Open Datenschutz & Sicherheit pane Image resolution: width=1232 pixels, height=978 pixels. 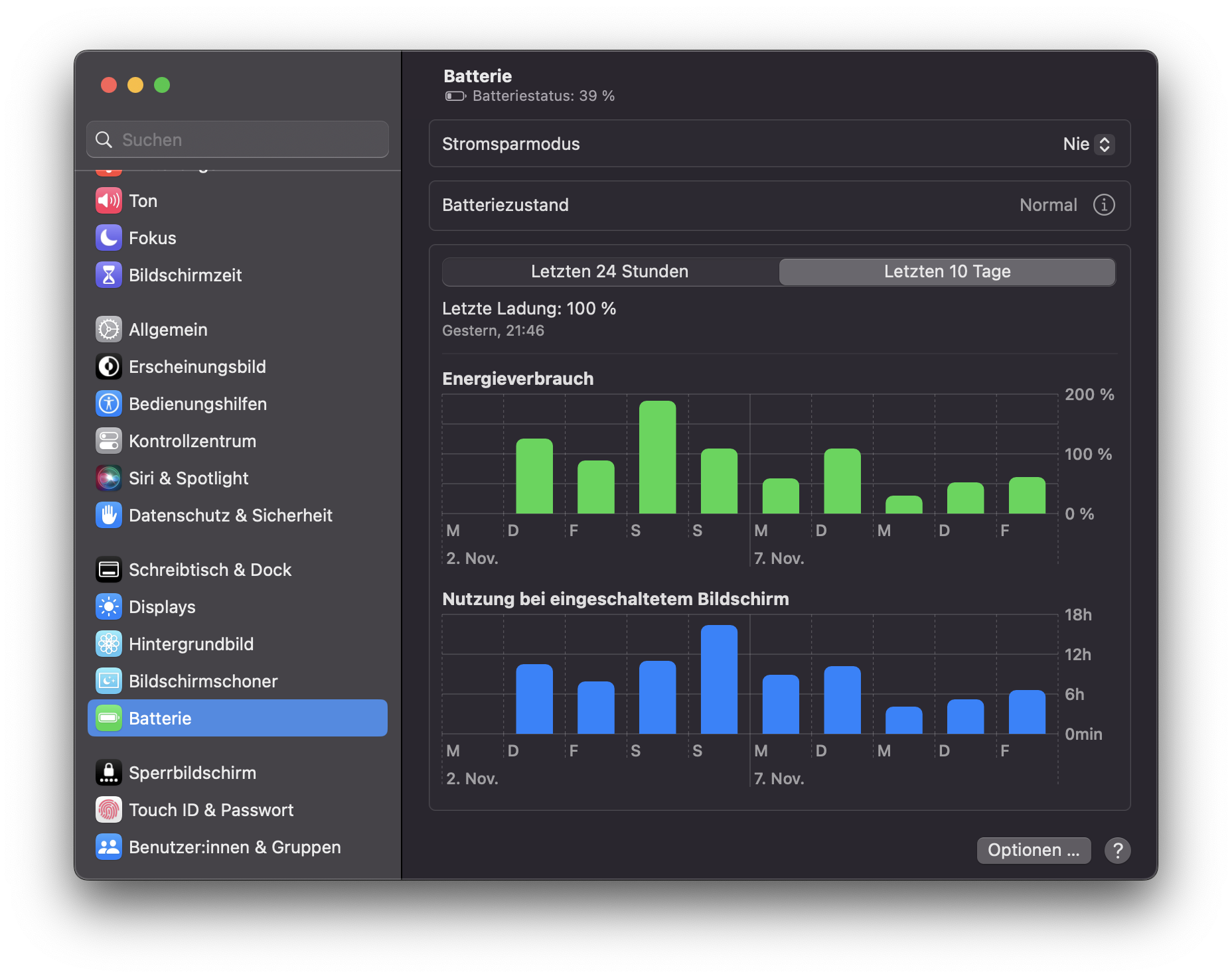tap(238, 516)
